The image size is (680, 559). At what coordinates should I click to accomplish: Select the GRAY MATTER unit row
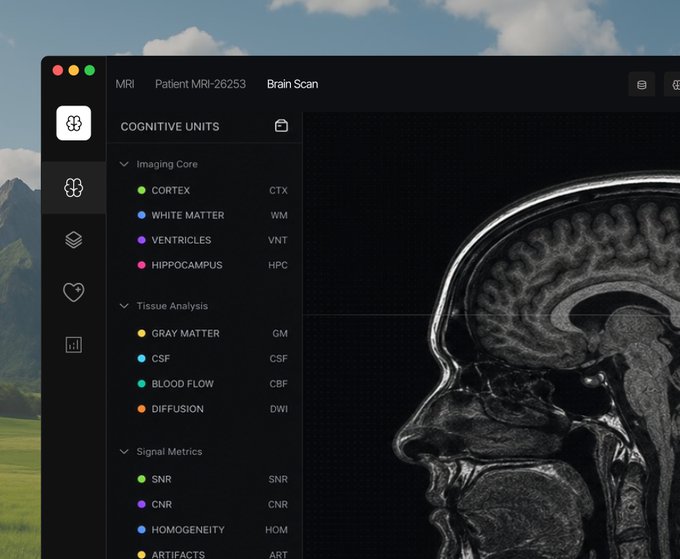tap(212, 333)
